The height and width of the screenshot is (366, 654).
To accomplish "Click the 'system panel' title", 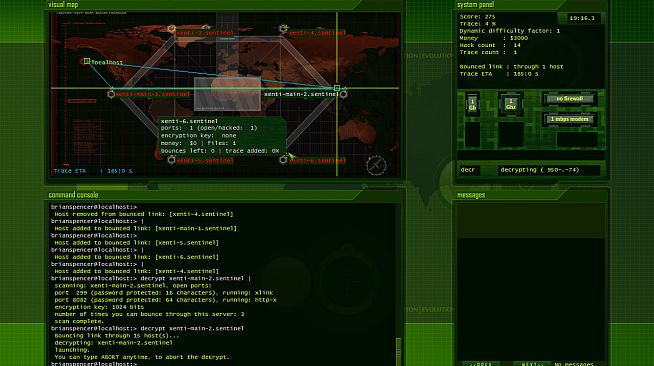I will (x=475, y=5).
